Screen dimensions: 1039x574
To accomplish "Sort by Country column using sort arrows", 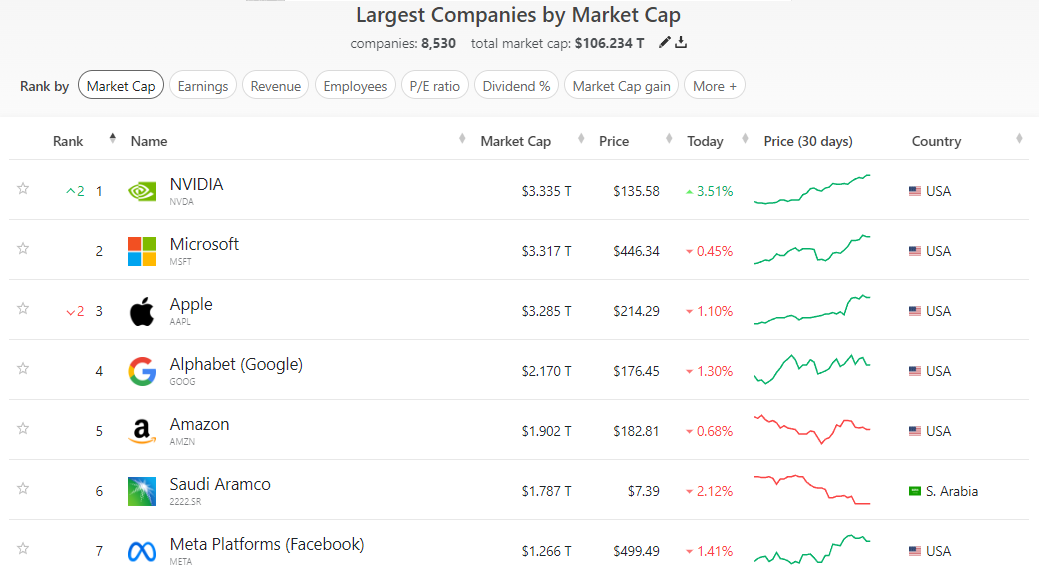I will click(x=1019, y=139).
